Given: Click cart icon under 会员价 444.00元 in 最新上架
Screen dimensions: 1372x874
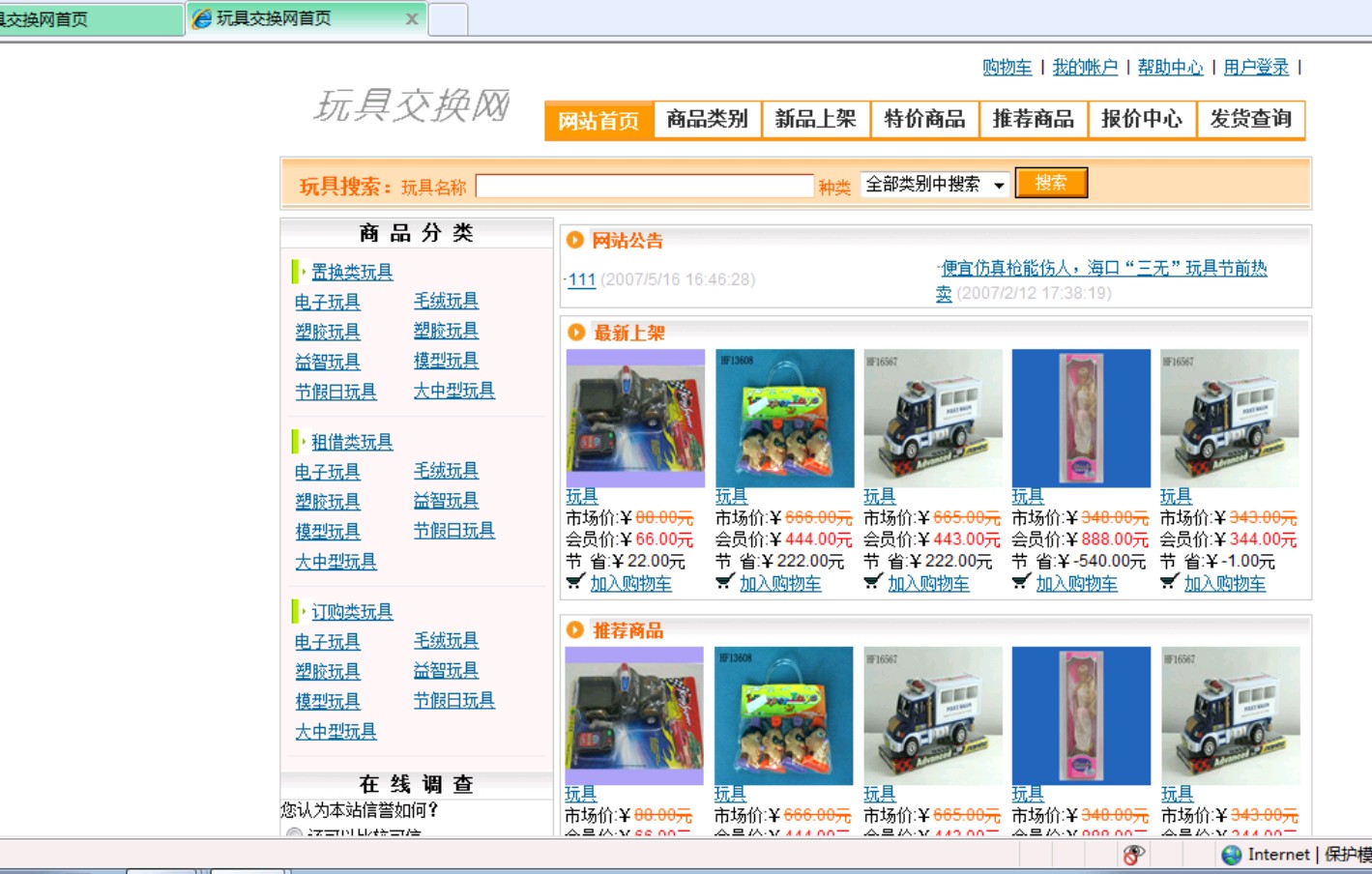Looking at the screenshot, I should tap(724, 582).
